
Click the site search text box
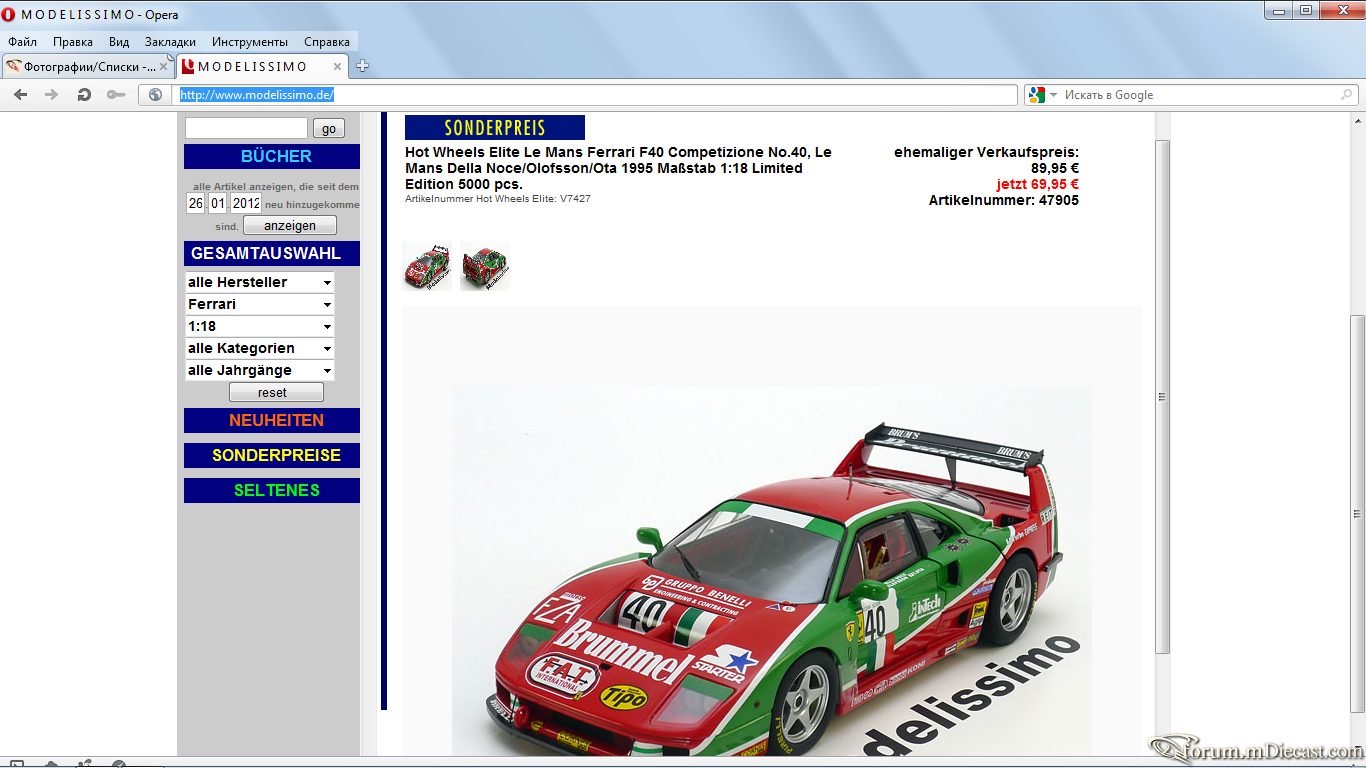coord(246,128)
